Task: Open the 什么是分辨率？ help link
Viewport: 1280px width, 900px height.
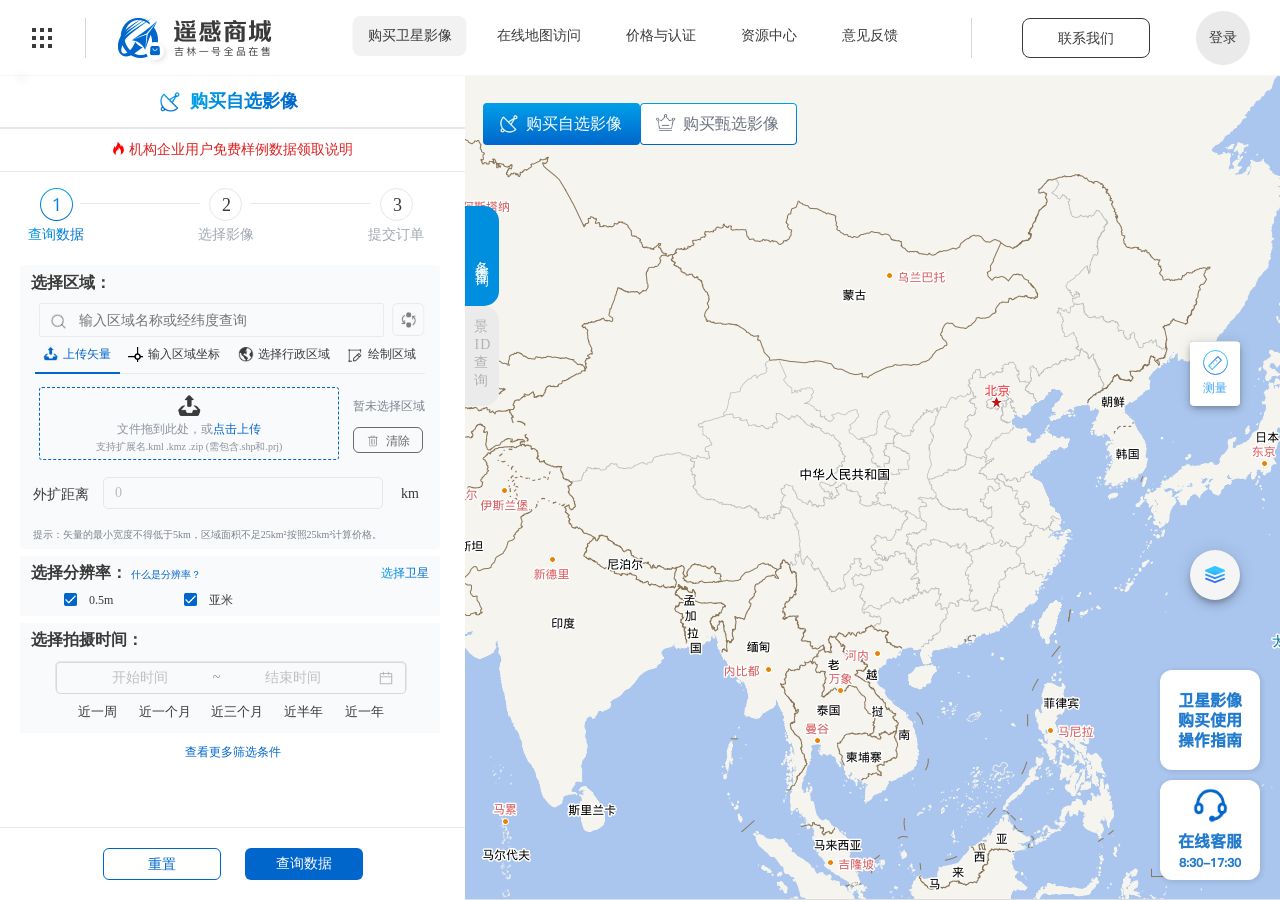Action: (165, 575)
